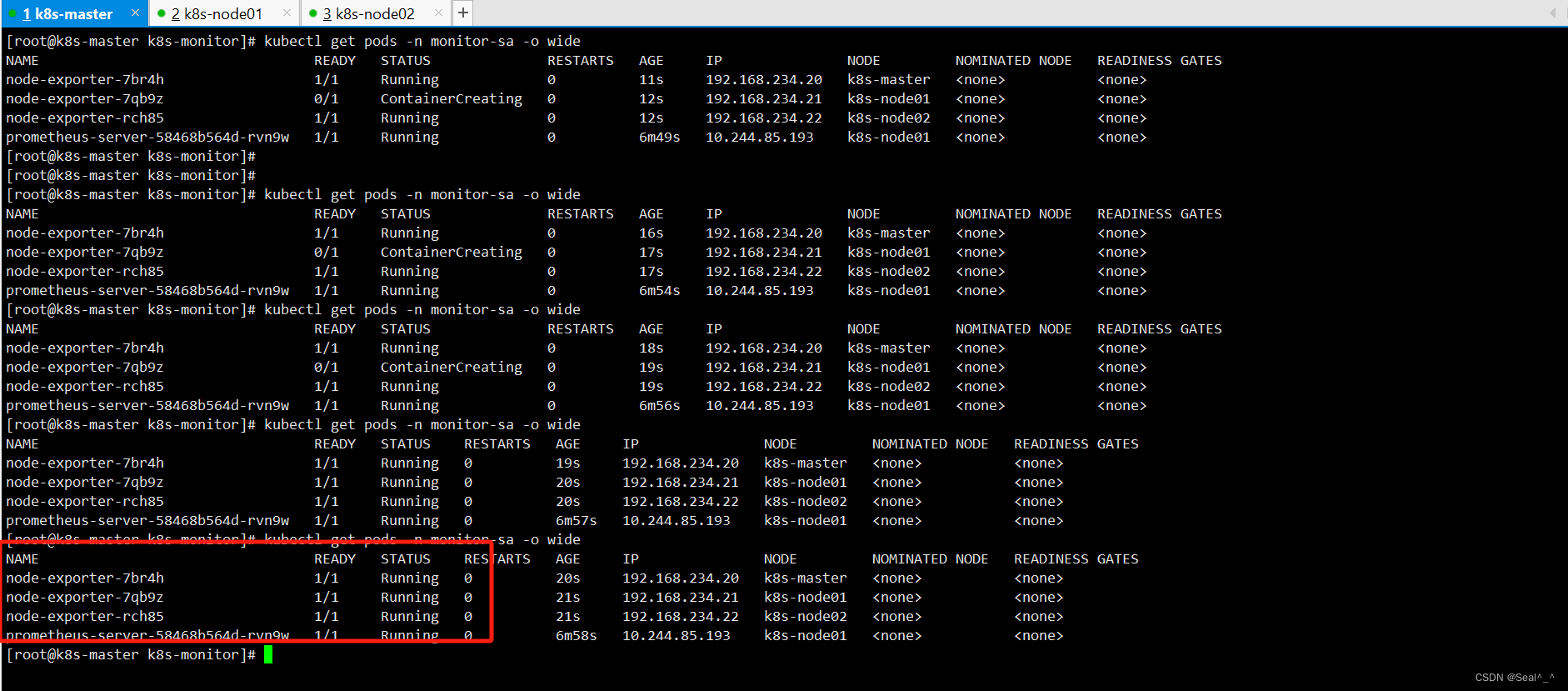The width and height of the screenshot is (1568, 691).
Task: Click 'NOMINATED NODE' header in the last output
Action: click(931, 558)
